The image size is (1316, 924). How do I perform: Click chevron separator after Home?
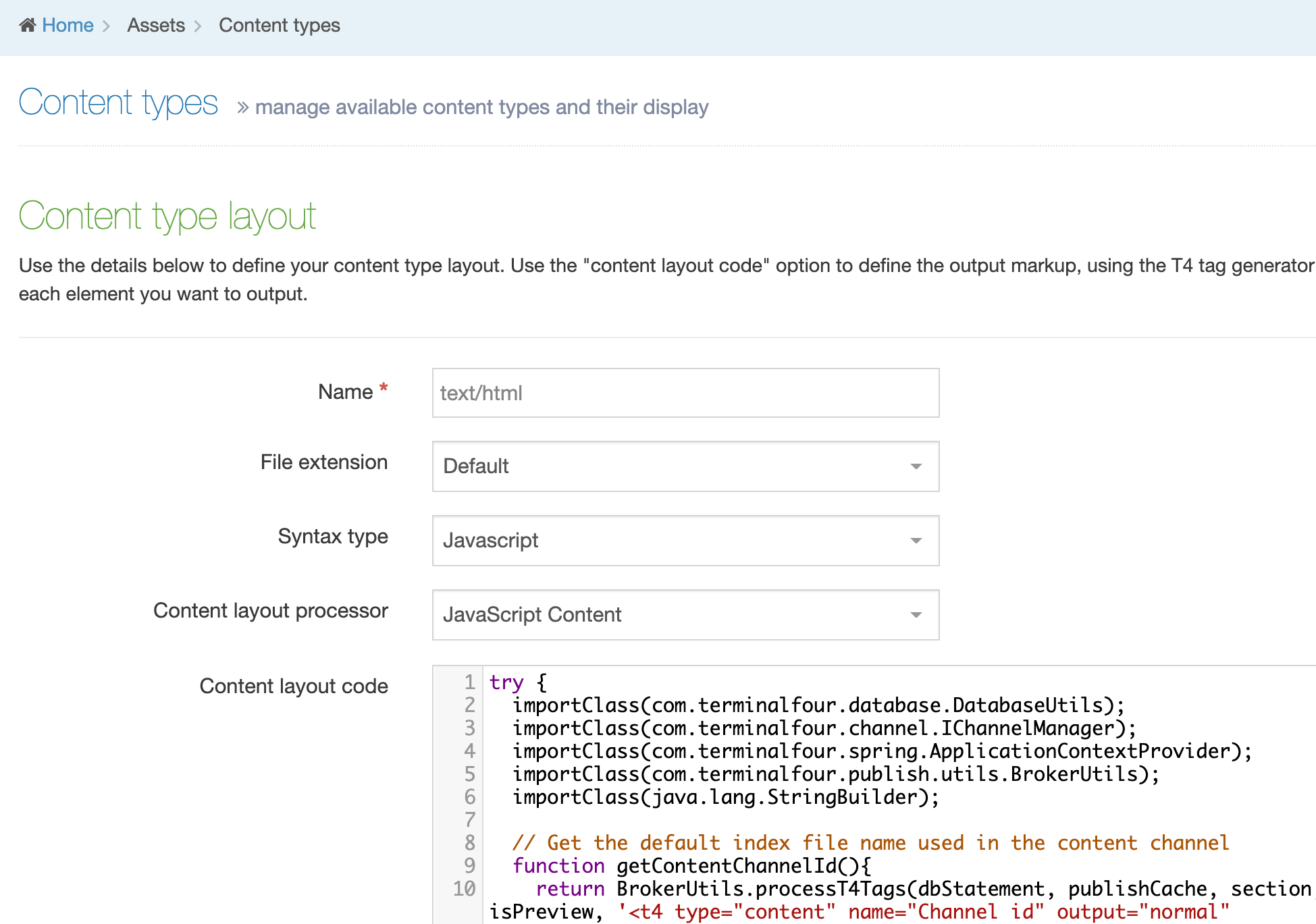[106, 26]
